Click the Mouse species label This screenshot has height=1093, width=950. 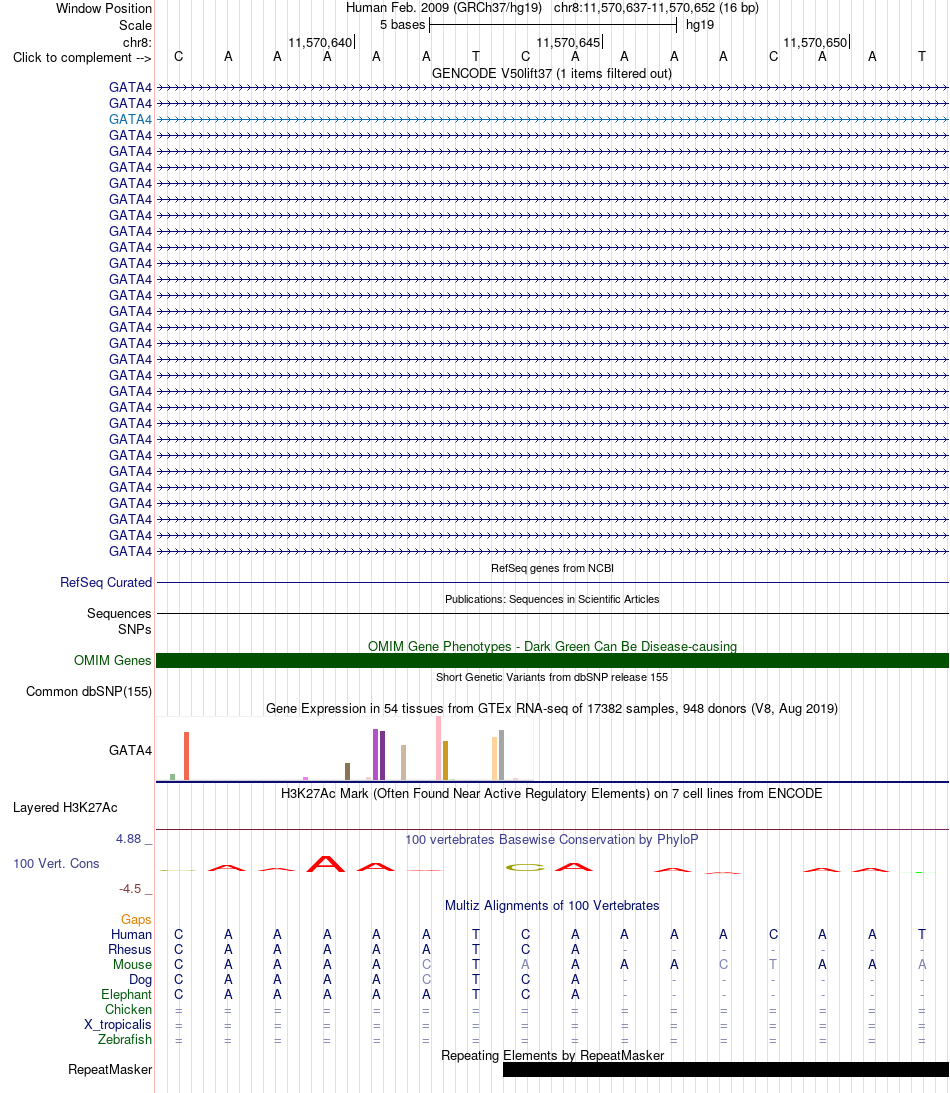(x=132, y=964)
